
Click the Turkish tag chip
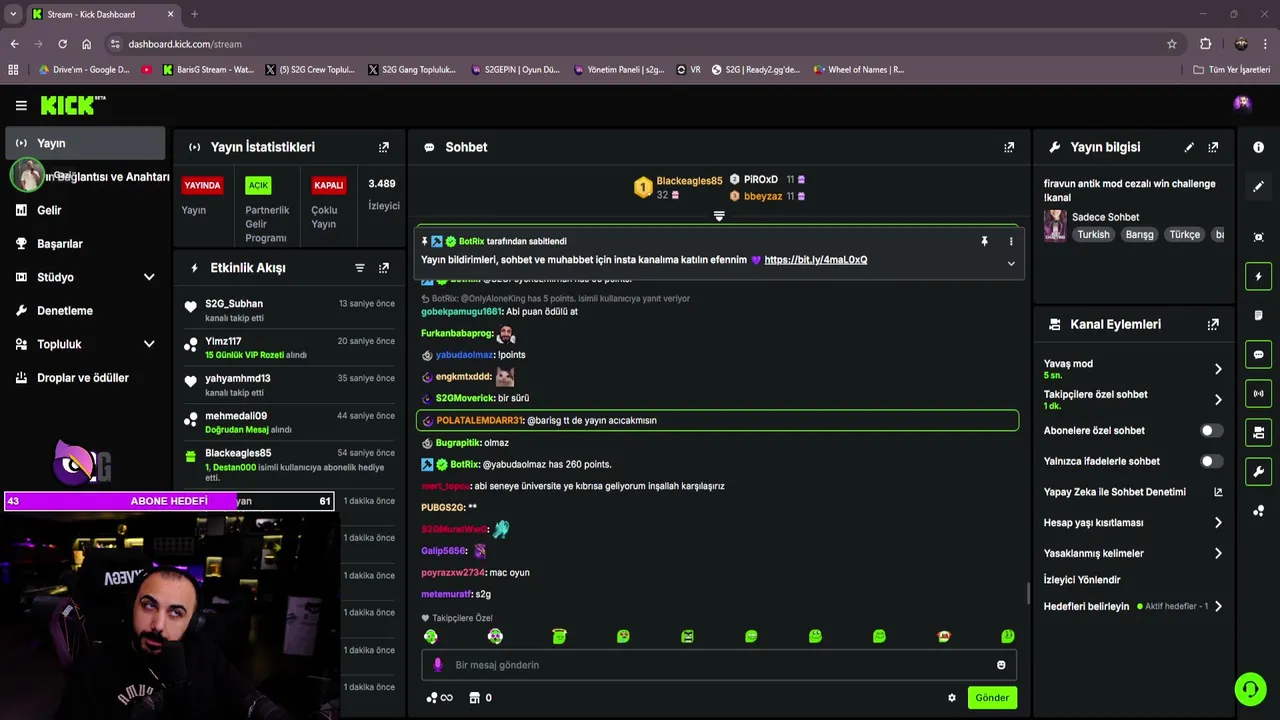tap(1093, 235)
